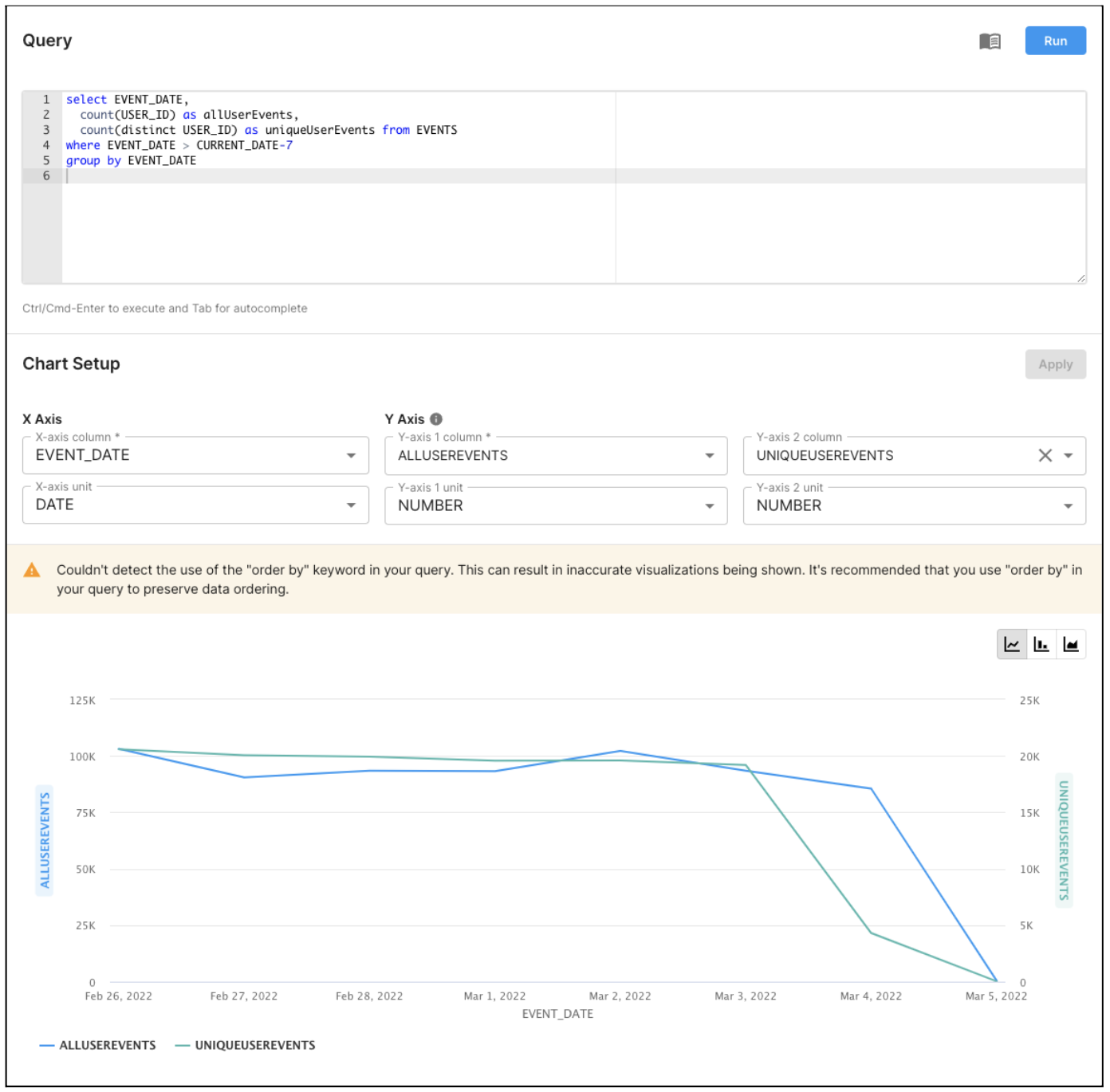Switch to bar chart view

tap(1041, 644)
